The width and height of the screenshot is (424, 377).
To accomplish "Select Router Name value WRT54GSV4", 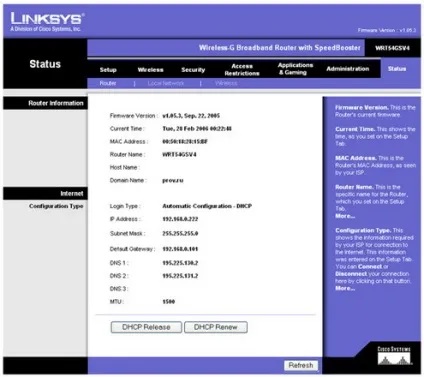I will coord(179,155).
